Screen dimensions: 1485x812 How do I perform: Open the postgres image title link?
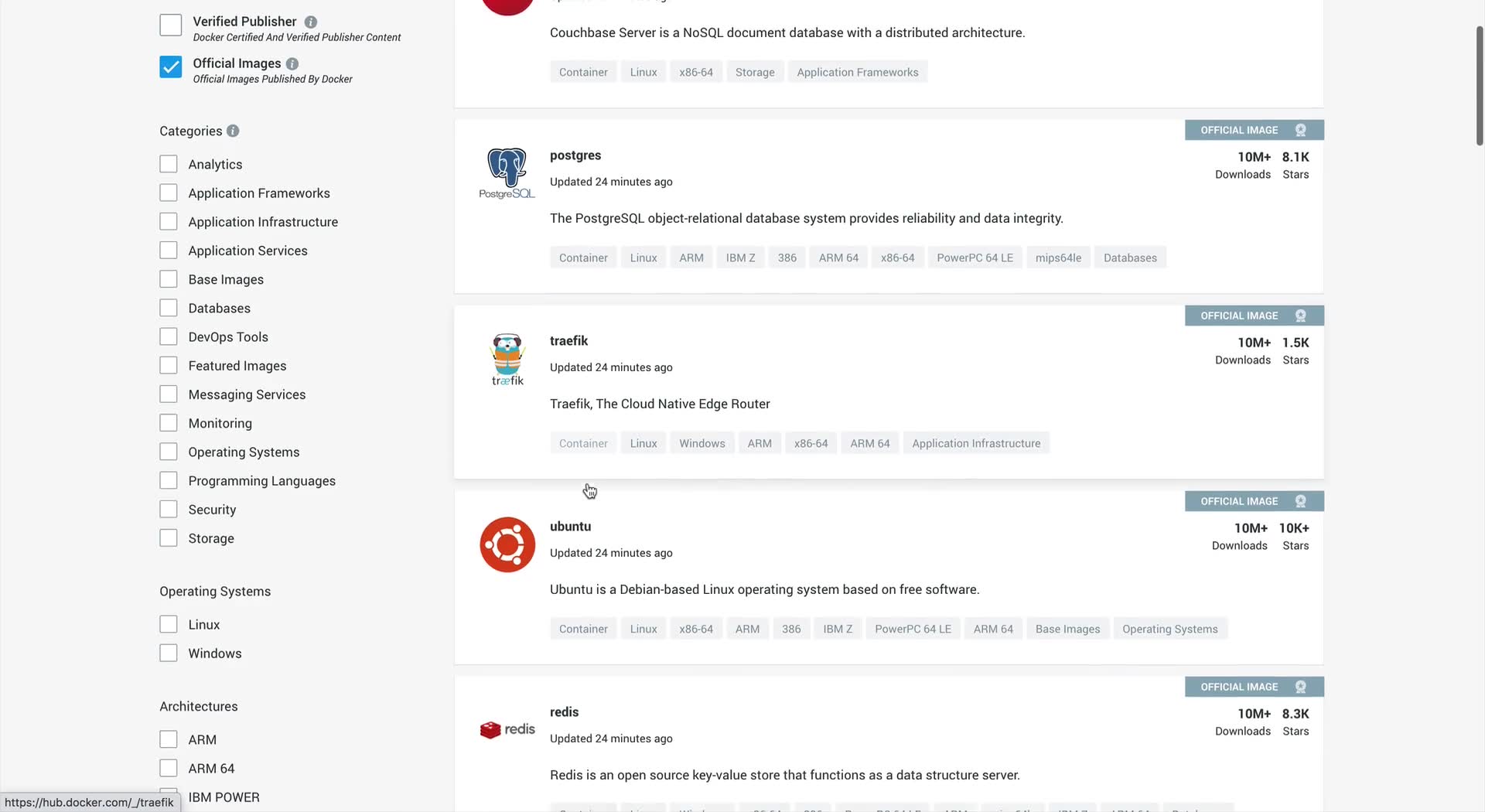click(575, 155)
